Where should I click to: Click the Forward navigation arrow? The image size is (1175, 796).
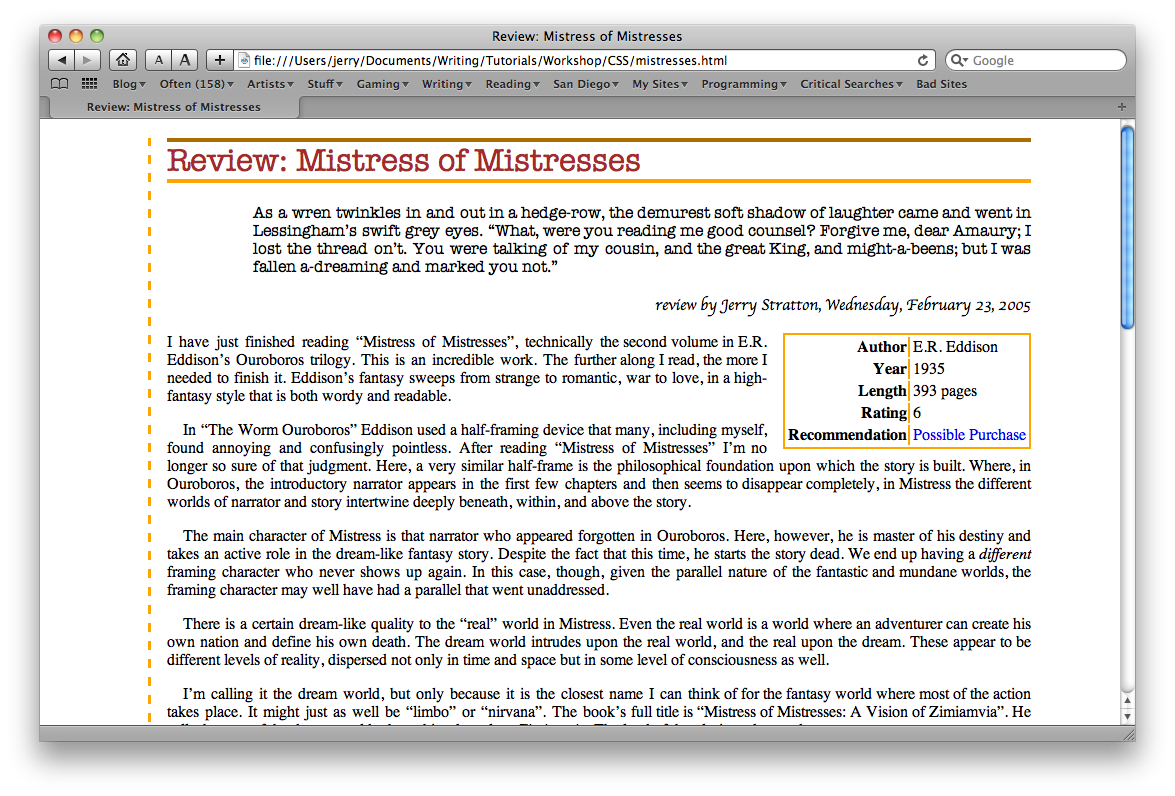point(88,61)
